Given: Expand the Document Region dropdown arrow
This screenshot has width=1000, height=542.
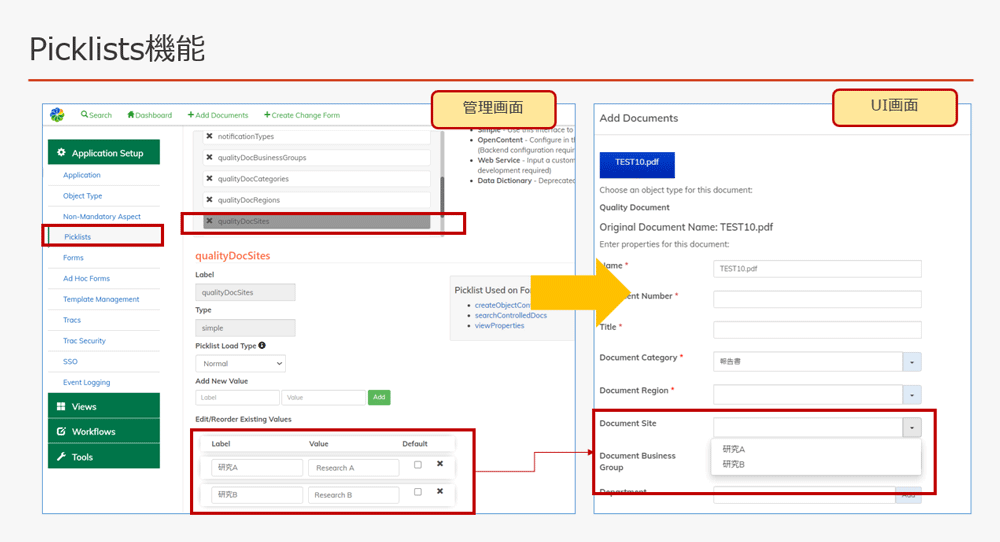Looking at the screenshot, I should [912, 395].
